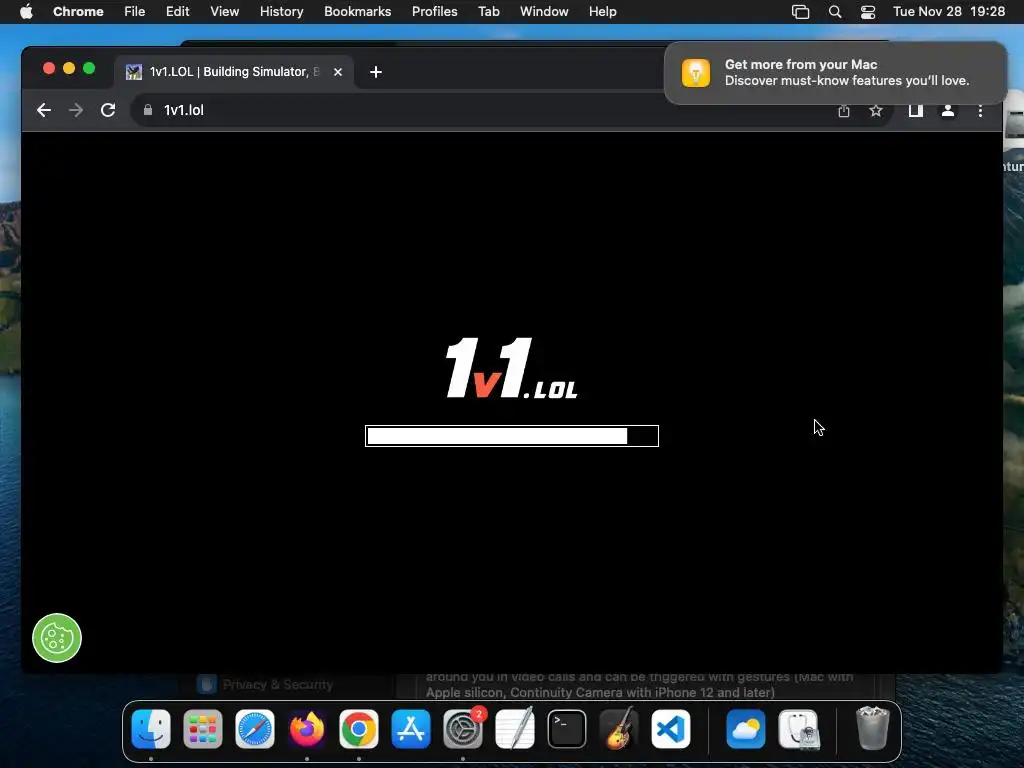Click the date and time in menu bar
The width and height of the screenshot is (1024, 768).
click(x=949, y=12)
